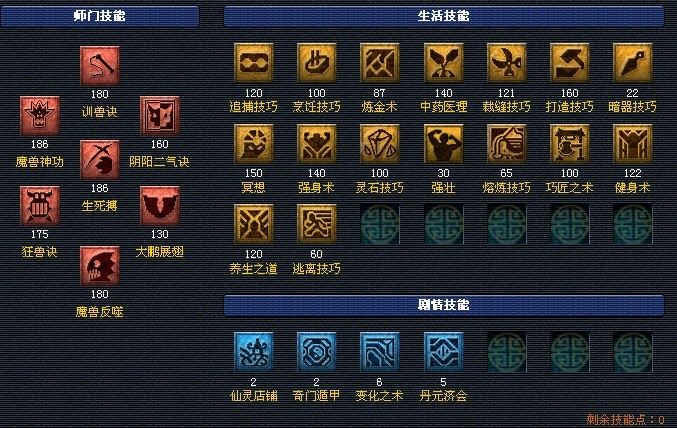Click the 生活技能 section header
677x428 pixels.
[444, 16]
